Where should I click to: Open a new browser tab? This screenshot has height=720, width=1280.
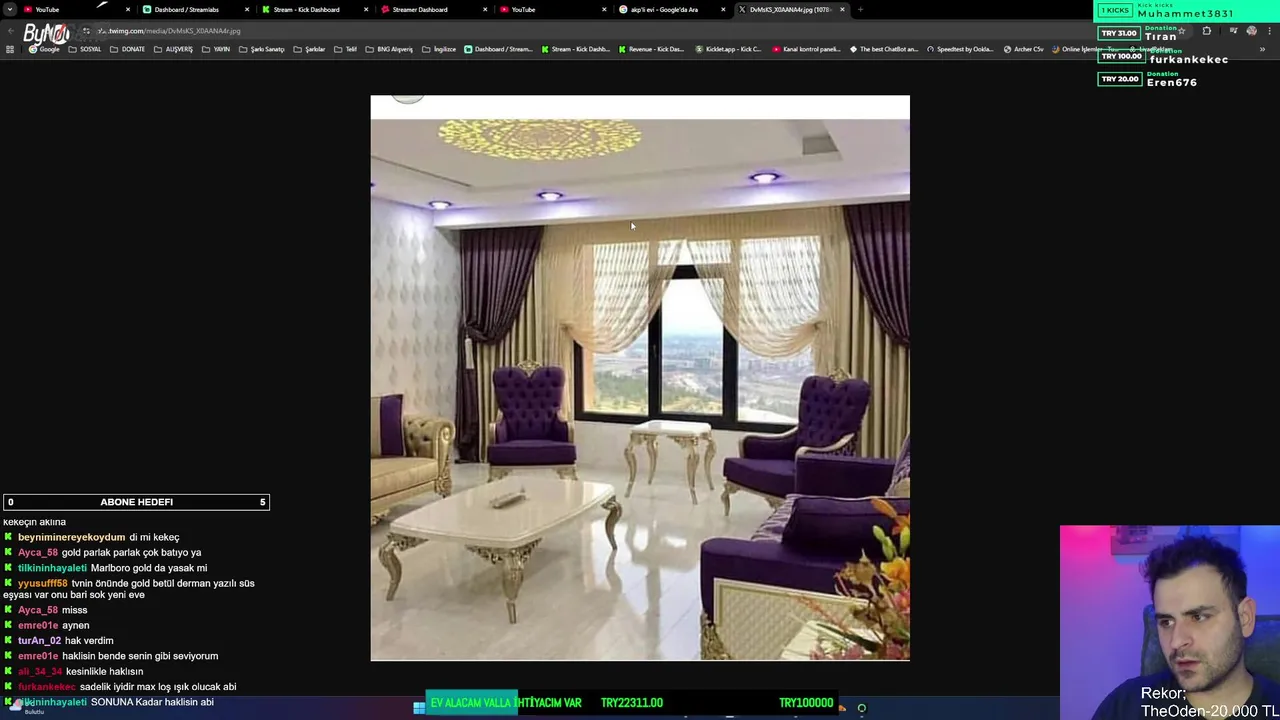coord(860,9)
